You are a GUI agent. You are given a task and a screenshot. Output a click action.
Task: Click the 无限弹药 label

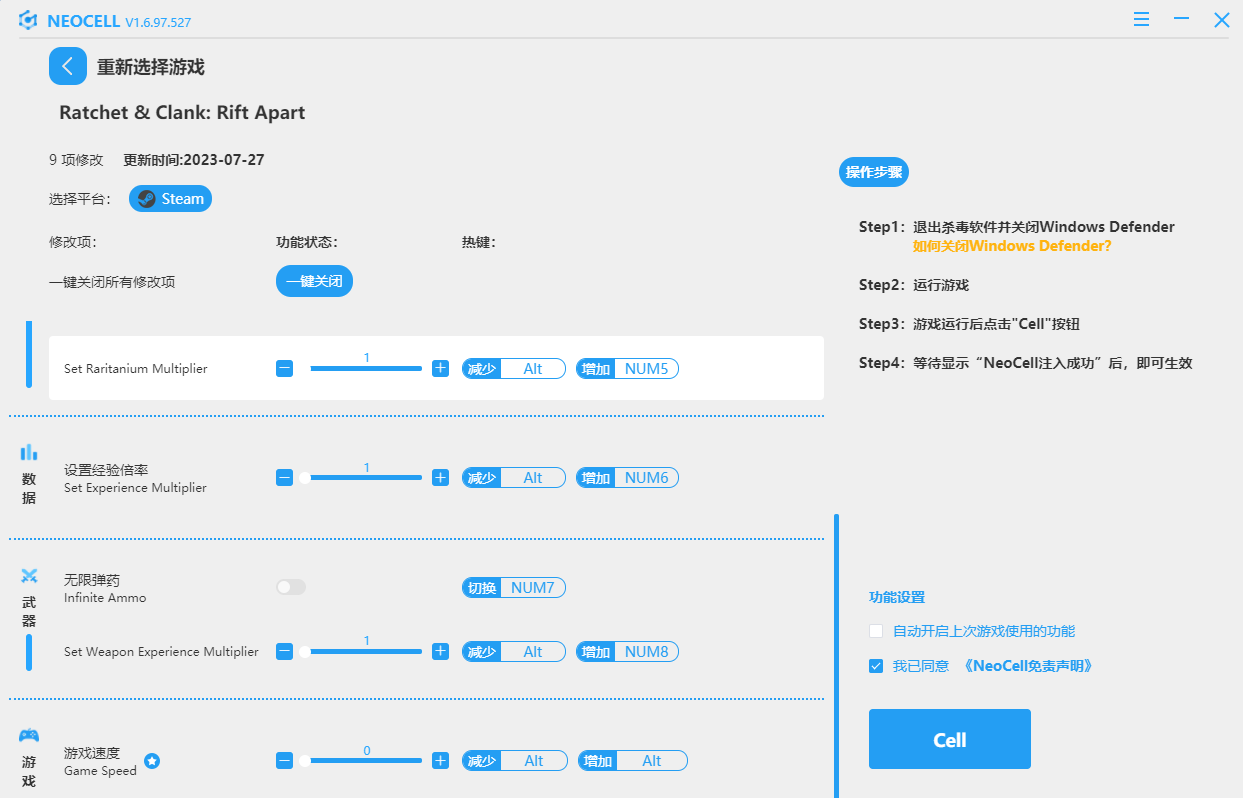(x=92, y=580)
